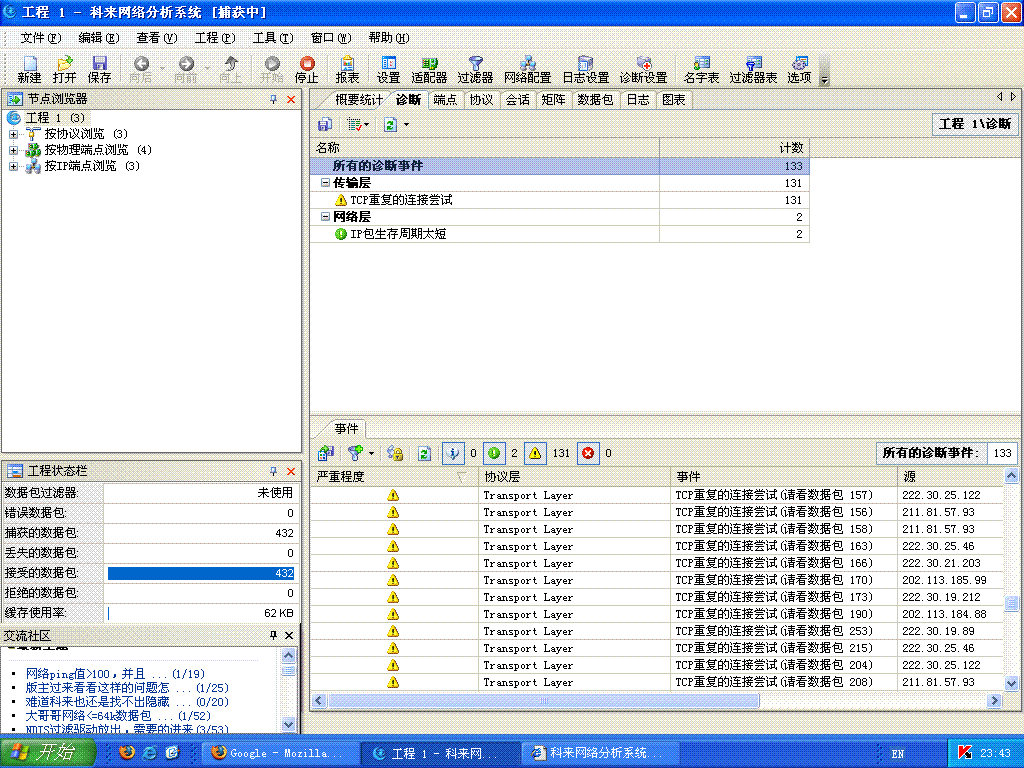Toggle the notice severity filter showing 2
The image size is (1024, 768).
click(x=494, y=453)
